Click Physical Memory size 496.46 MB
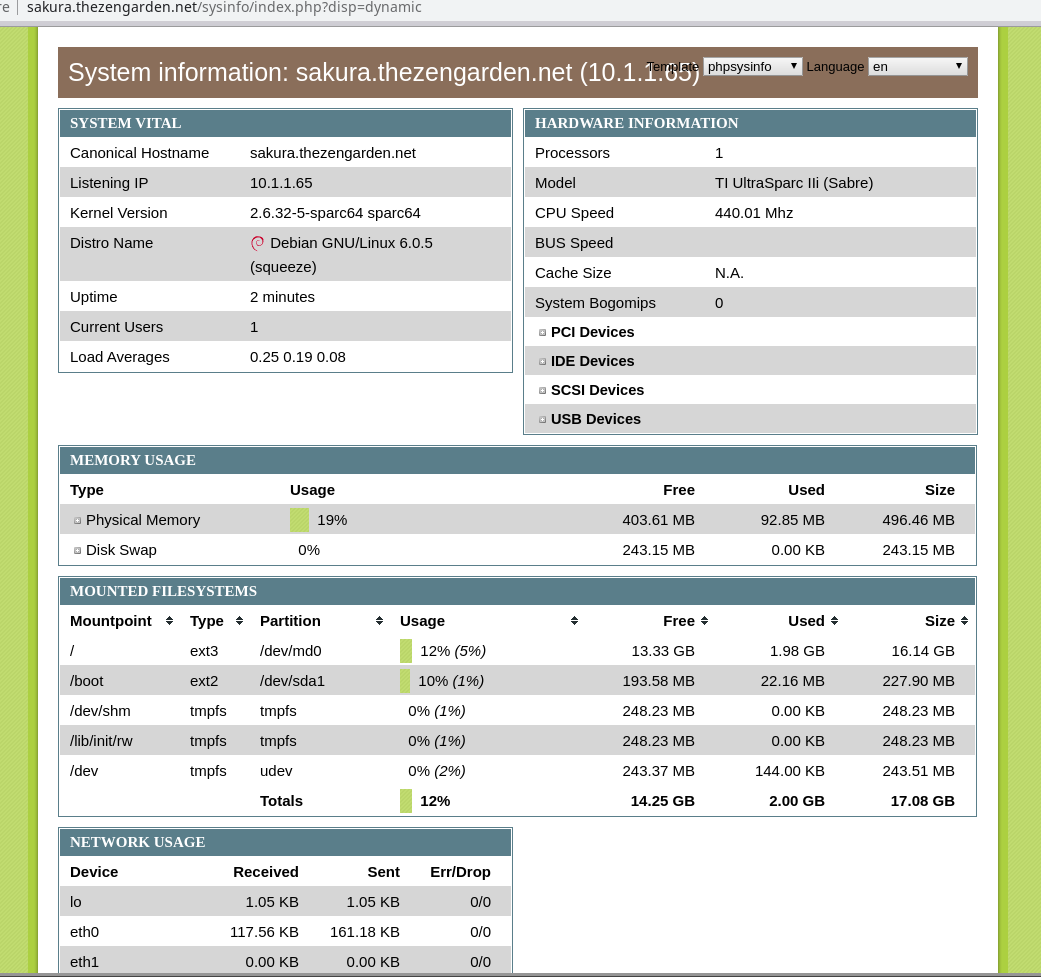The image size is (1041, 977). 918,520
